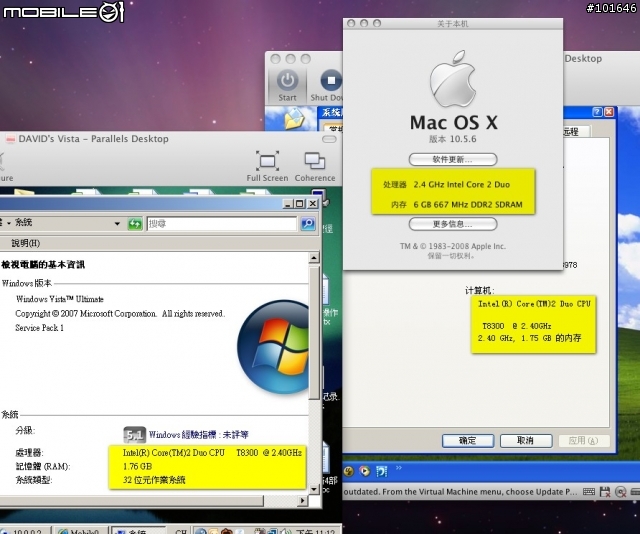Click the Start power icon in Parallels
This screenshot has width=640, height=534.
pyautogui.click(x=288, y=80)
